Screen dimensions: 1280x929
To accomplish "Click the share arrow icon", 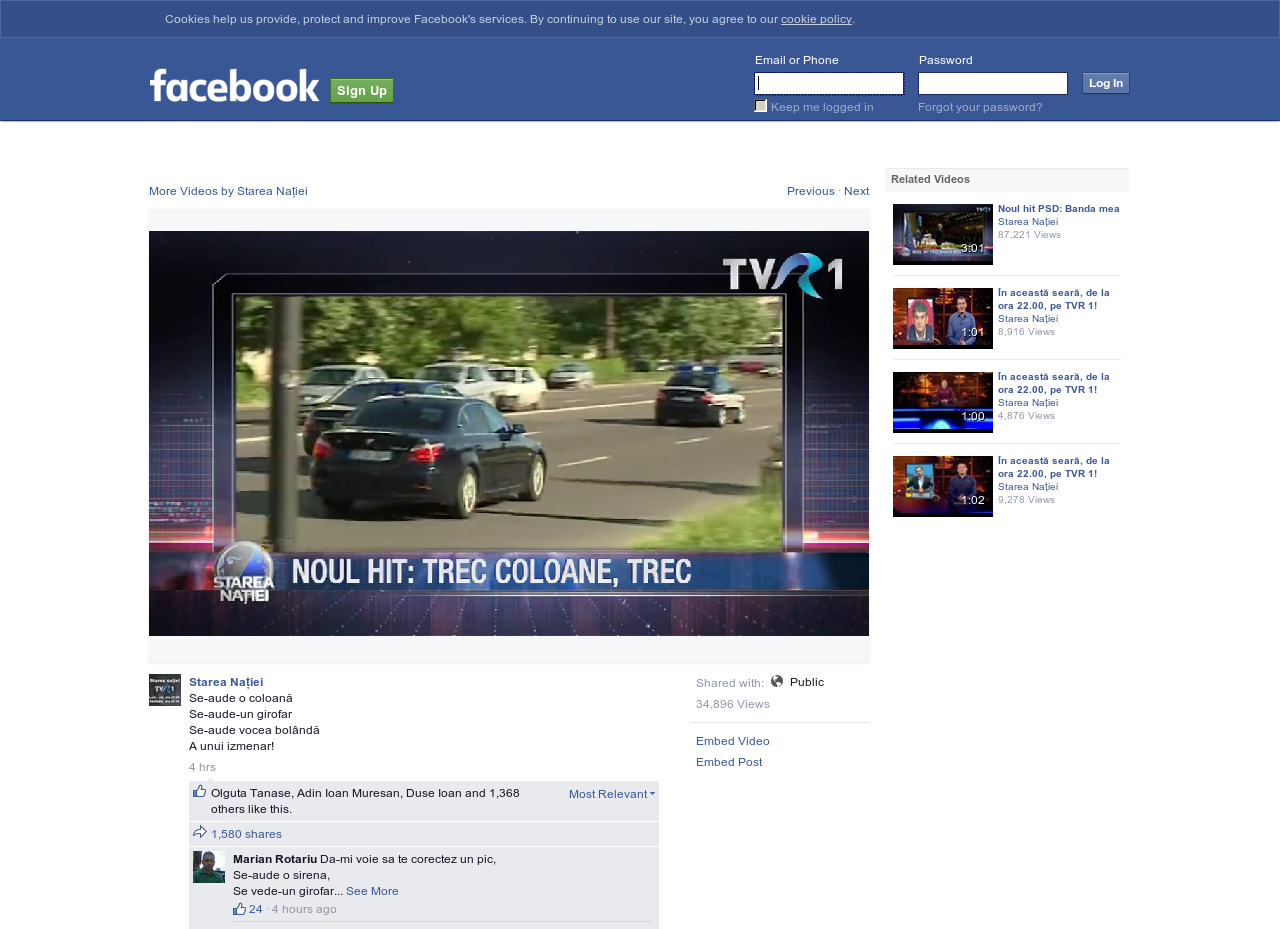I will click(x=200, y=832).
